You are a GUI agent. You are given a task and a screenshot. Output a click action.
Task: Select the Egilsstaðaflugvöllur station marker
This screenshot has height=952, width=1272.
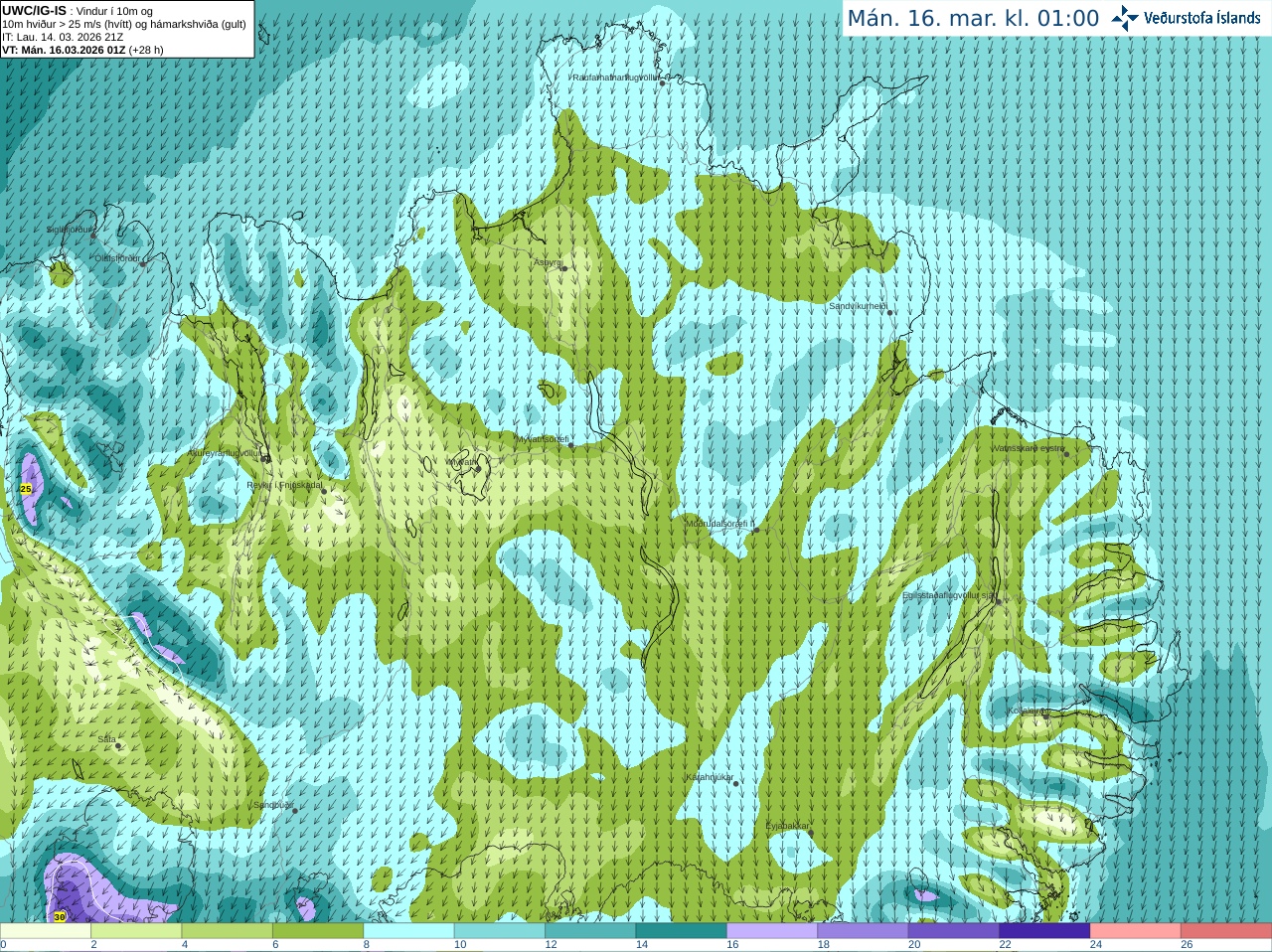click(x=999, y=601)
